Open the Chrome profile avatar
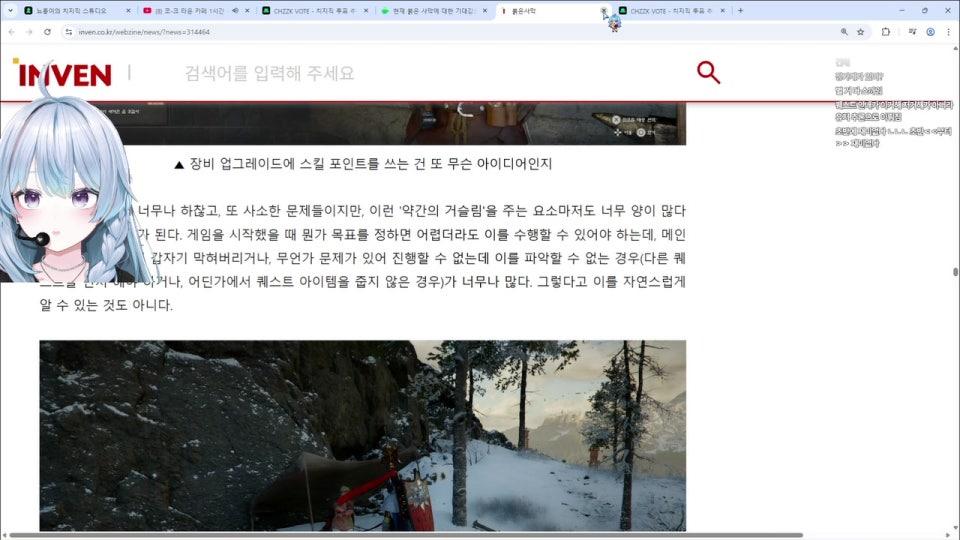960x540 pixels. 930,32
